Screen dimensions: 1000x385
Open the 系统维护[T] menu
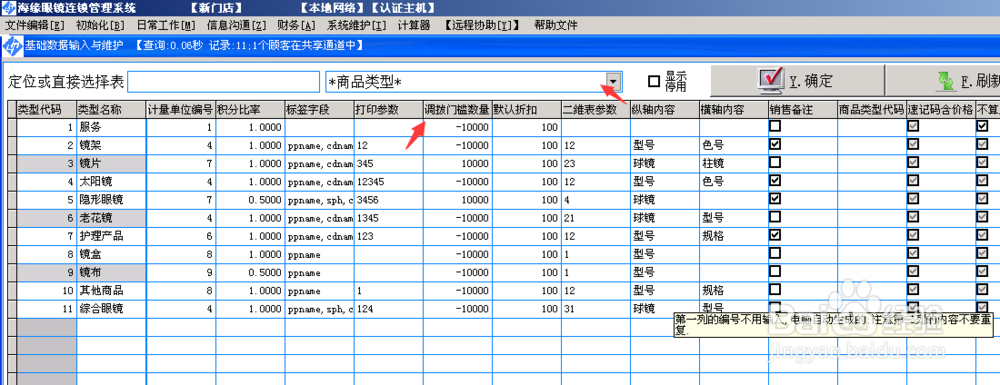point(357,25)
